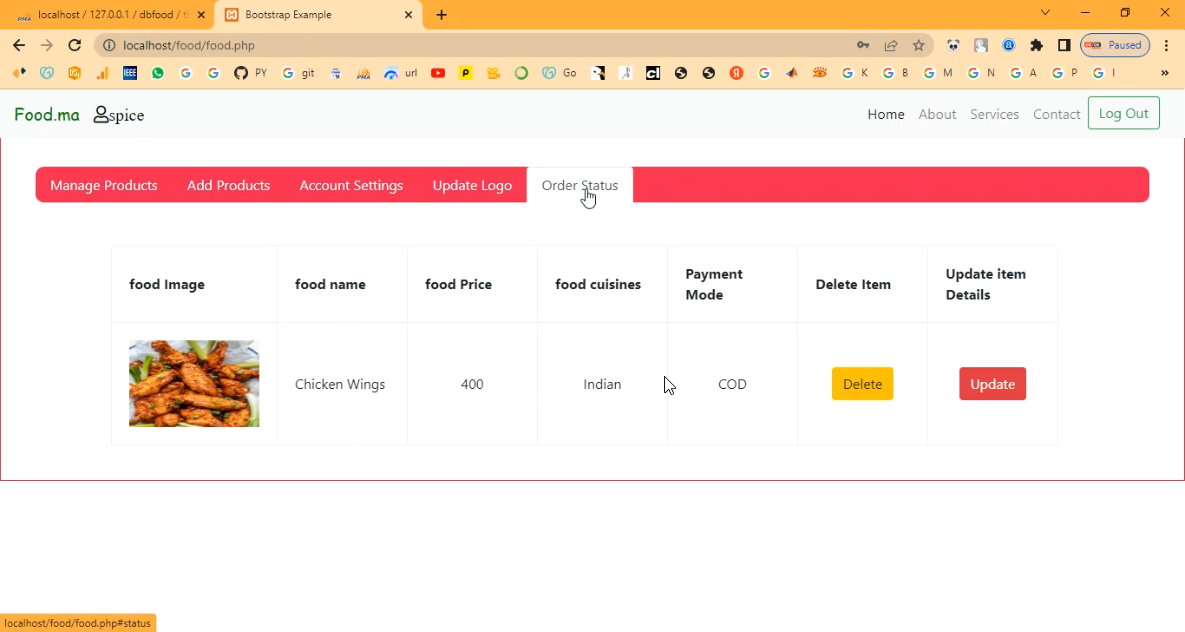
Task: Open the About nav link
Action: (x=937, y=114)
